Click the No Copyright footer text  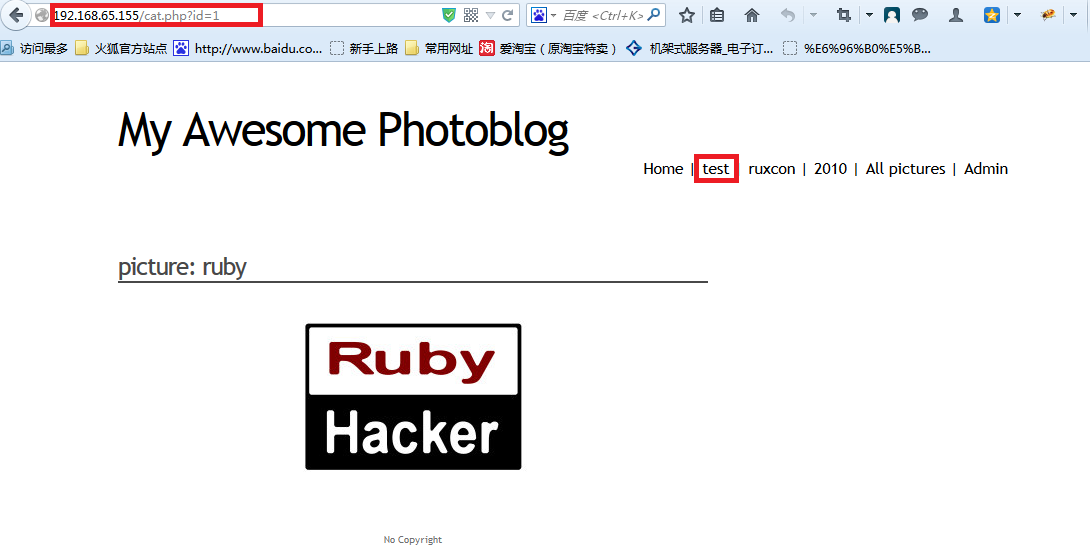[413, 540]
